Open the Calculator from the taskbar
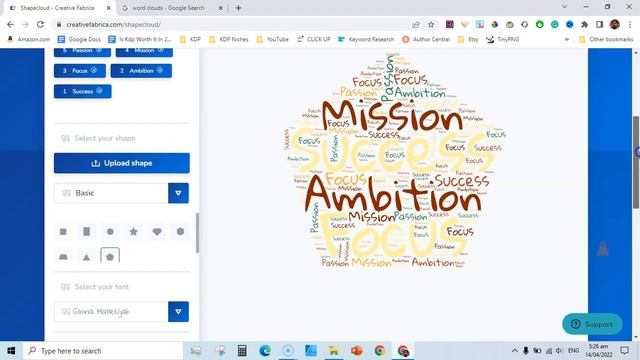 pos(242,351)
